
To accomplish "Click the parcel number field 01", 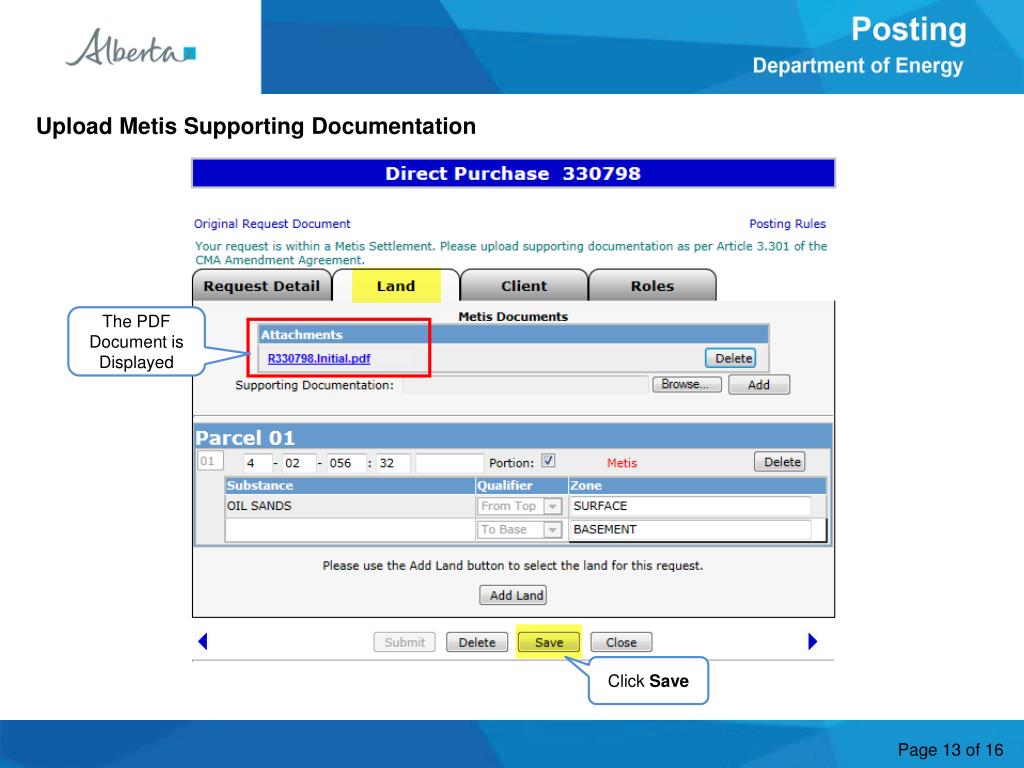I will tap(210, 461).
